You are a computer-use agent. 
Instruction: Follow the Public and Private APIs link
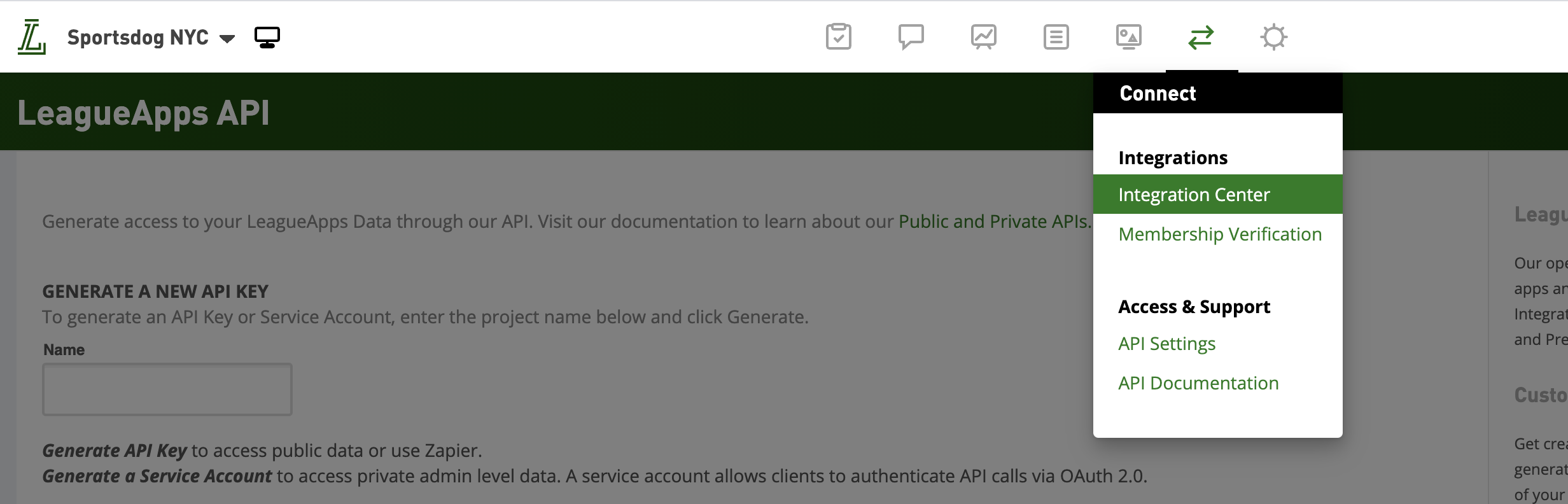pyautogui.click(x=993, y=221)
